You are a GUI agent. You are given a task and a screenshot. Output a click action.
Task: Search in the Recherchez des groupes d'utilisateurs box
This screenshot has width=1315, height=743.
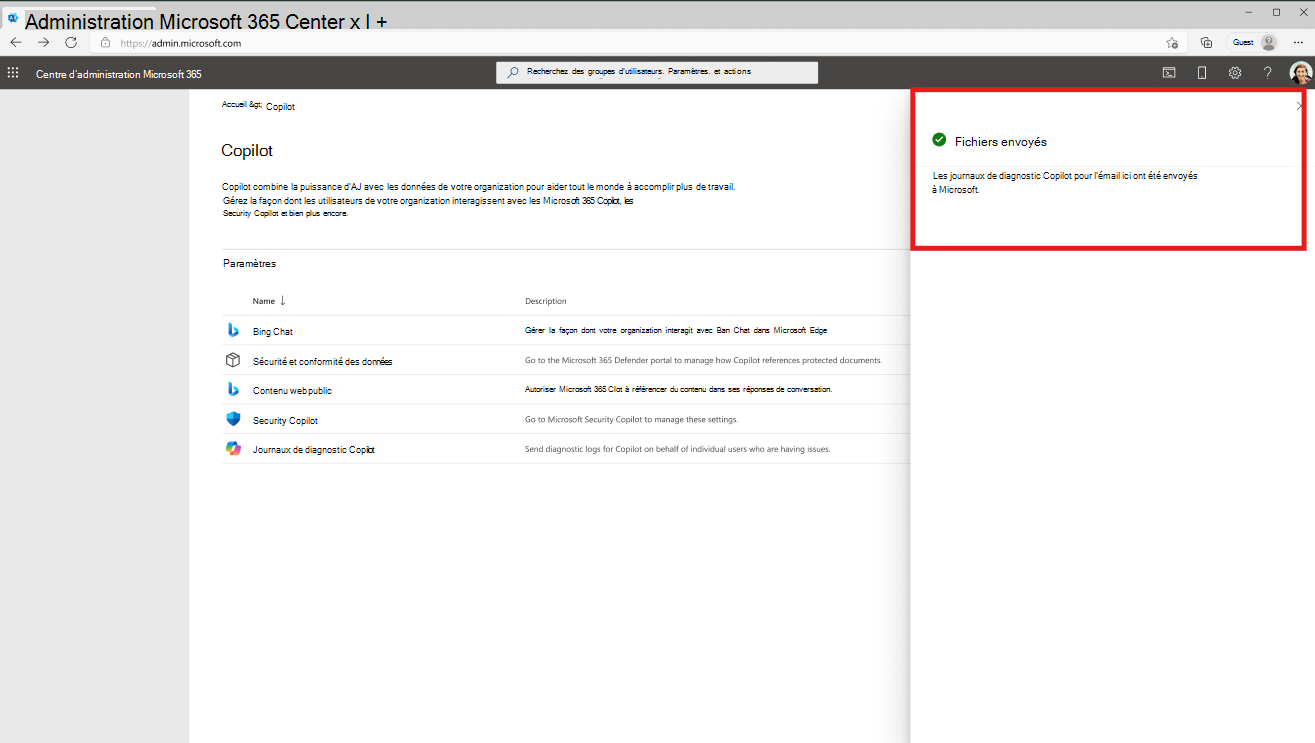(x=657, y=72)
